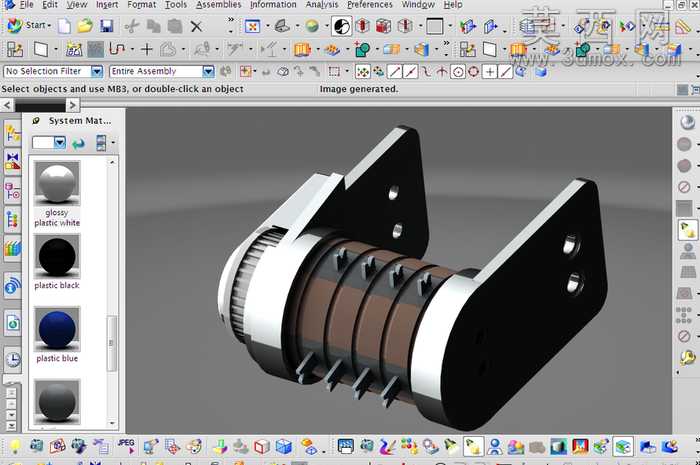700x465 pixels.
Task: Select the Studio rendering style icon
Action: pyautogui.click(x=341, y=26)
